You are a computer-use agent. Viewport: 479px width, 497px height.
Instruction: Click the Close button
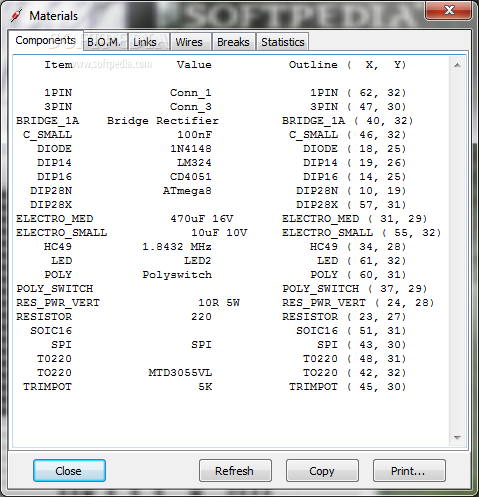pyautogui.click(x=69, y=471)
